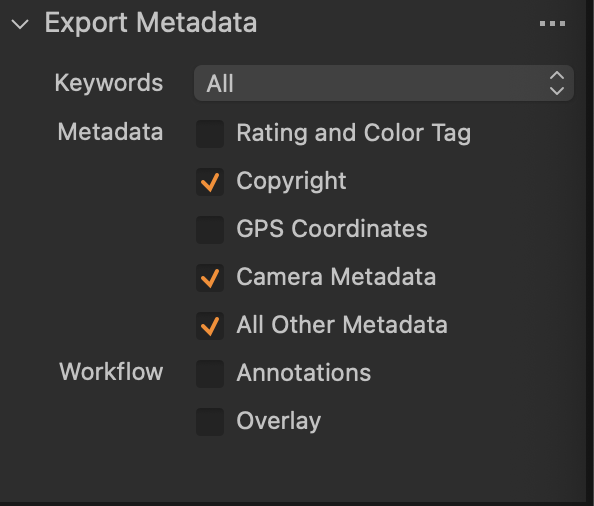
Task: Open the three-dot panel options menu
Action: (552, 24)
